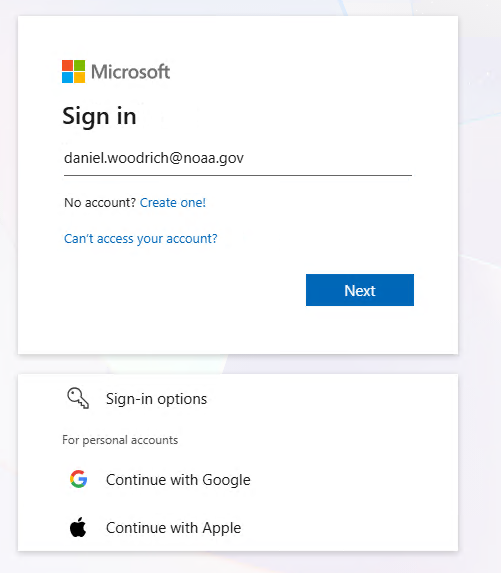Image resolution: width=501 pixels, height=573 pixels.
Task: Click the black Apple logo icon
Action: (78, 527)
